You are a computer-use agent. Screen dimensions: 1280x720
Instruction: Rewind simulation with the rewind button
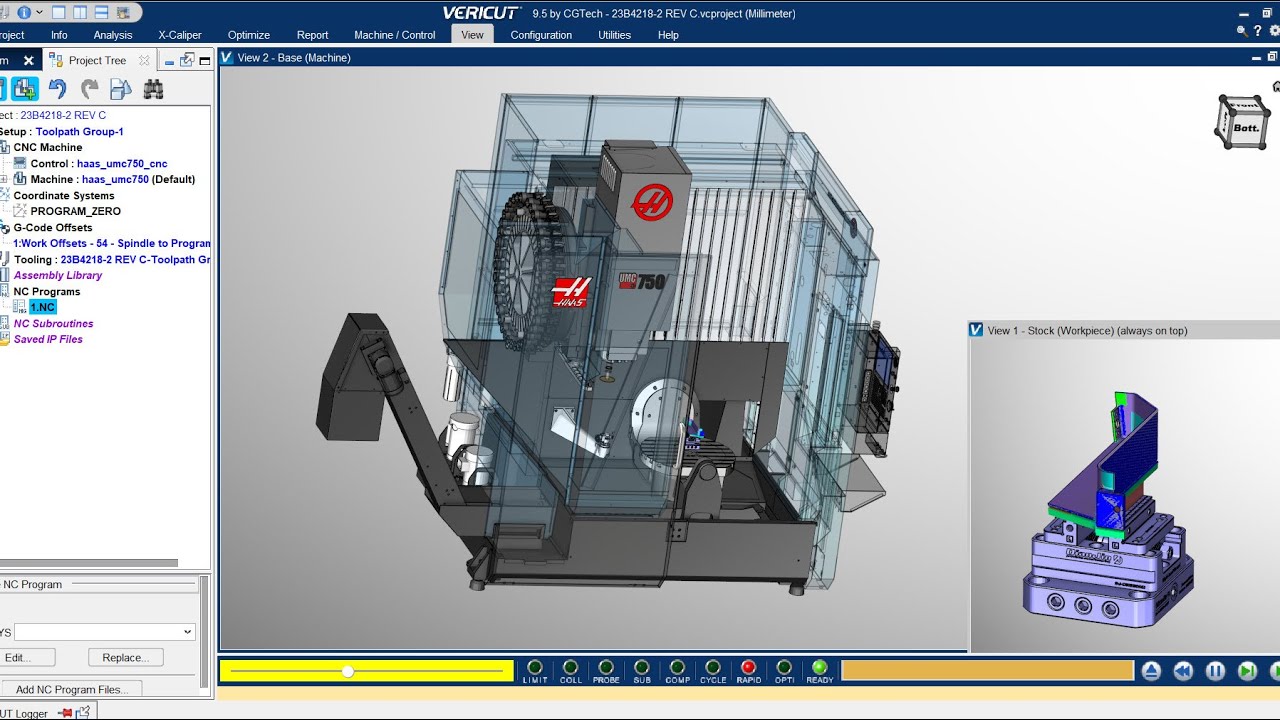coord(1183,671)
